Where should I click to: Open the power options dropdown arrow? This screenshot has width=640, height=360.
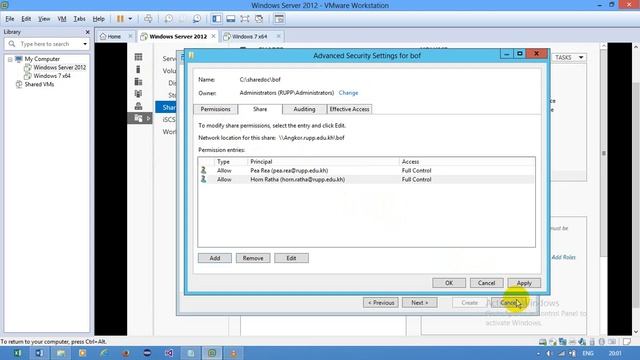pos(130,19)
